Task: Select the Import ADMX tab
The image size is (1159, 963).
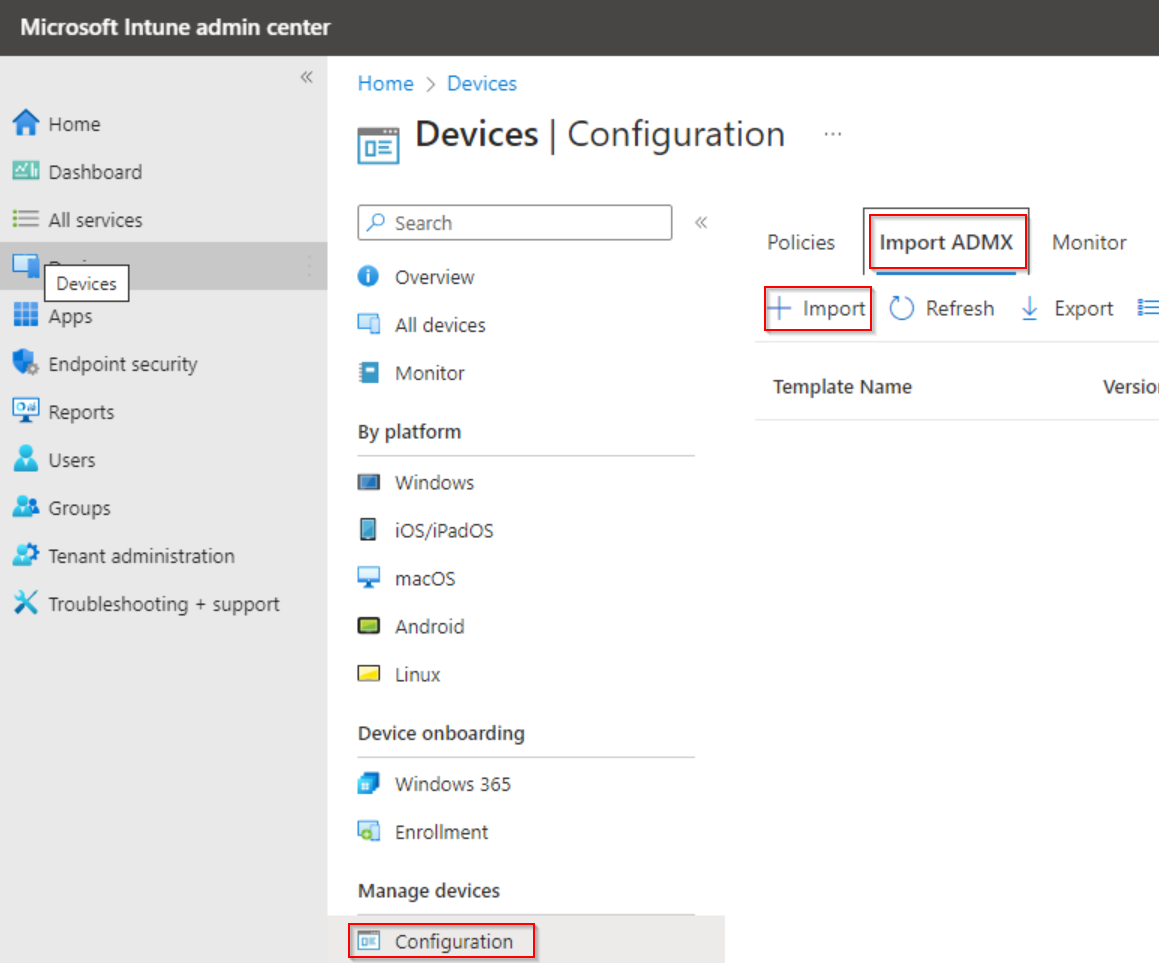Action: 946,242
